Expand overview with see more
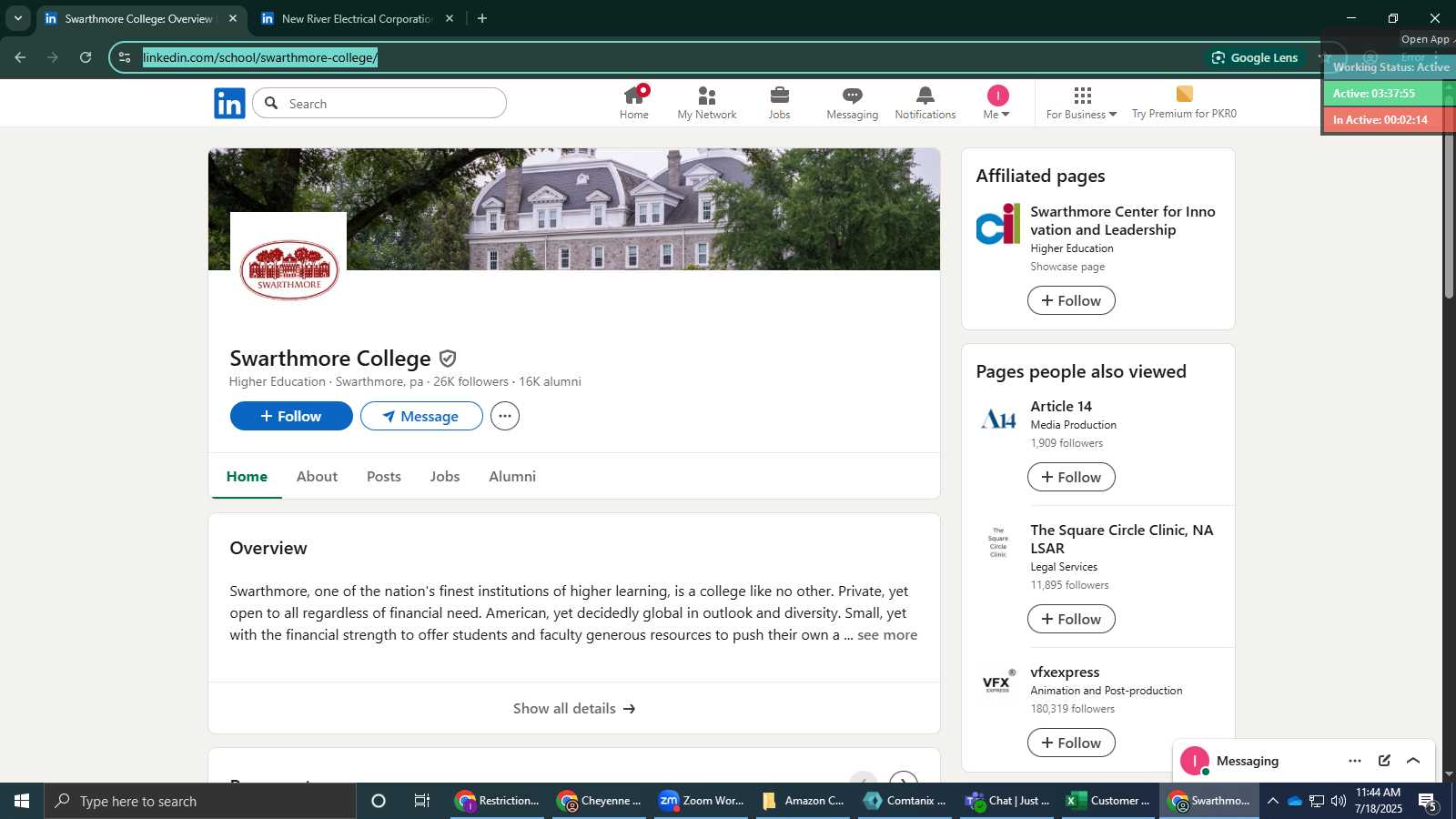 pos(887,635)
